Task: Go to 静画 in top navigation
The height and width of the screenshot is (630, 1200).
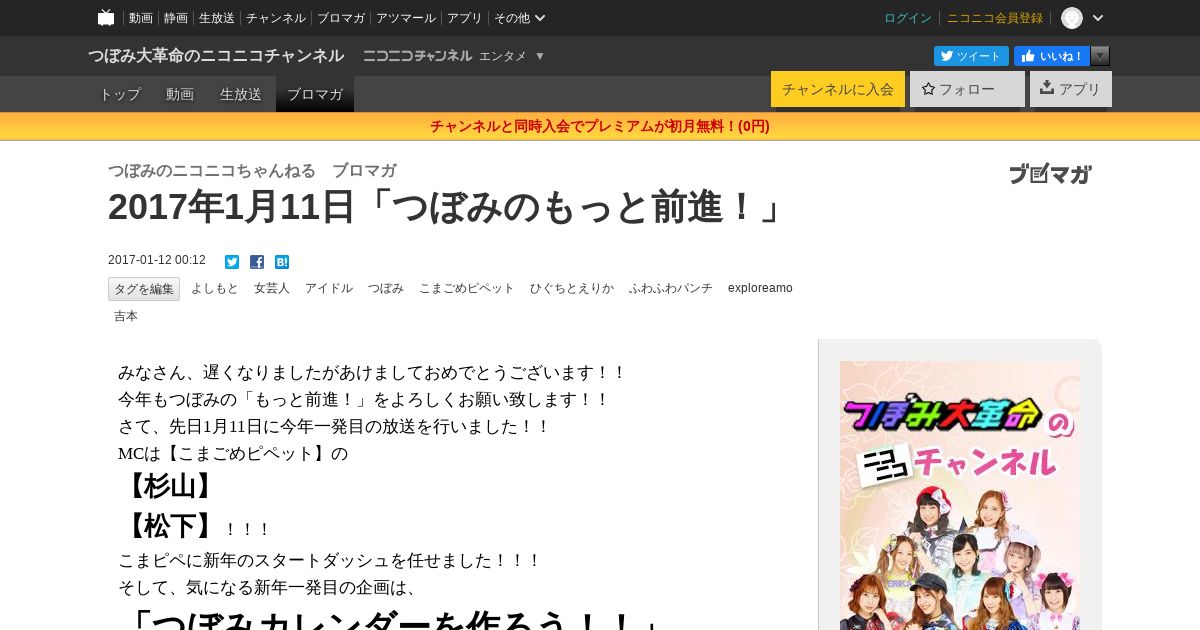Action: (x=176, y=18)
